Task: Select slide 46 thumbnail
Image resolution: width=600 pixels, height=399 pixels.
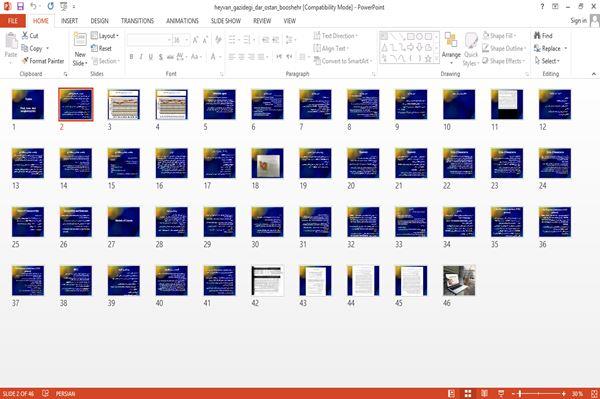Action: pyautogui.click(x=459, y=280)
